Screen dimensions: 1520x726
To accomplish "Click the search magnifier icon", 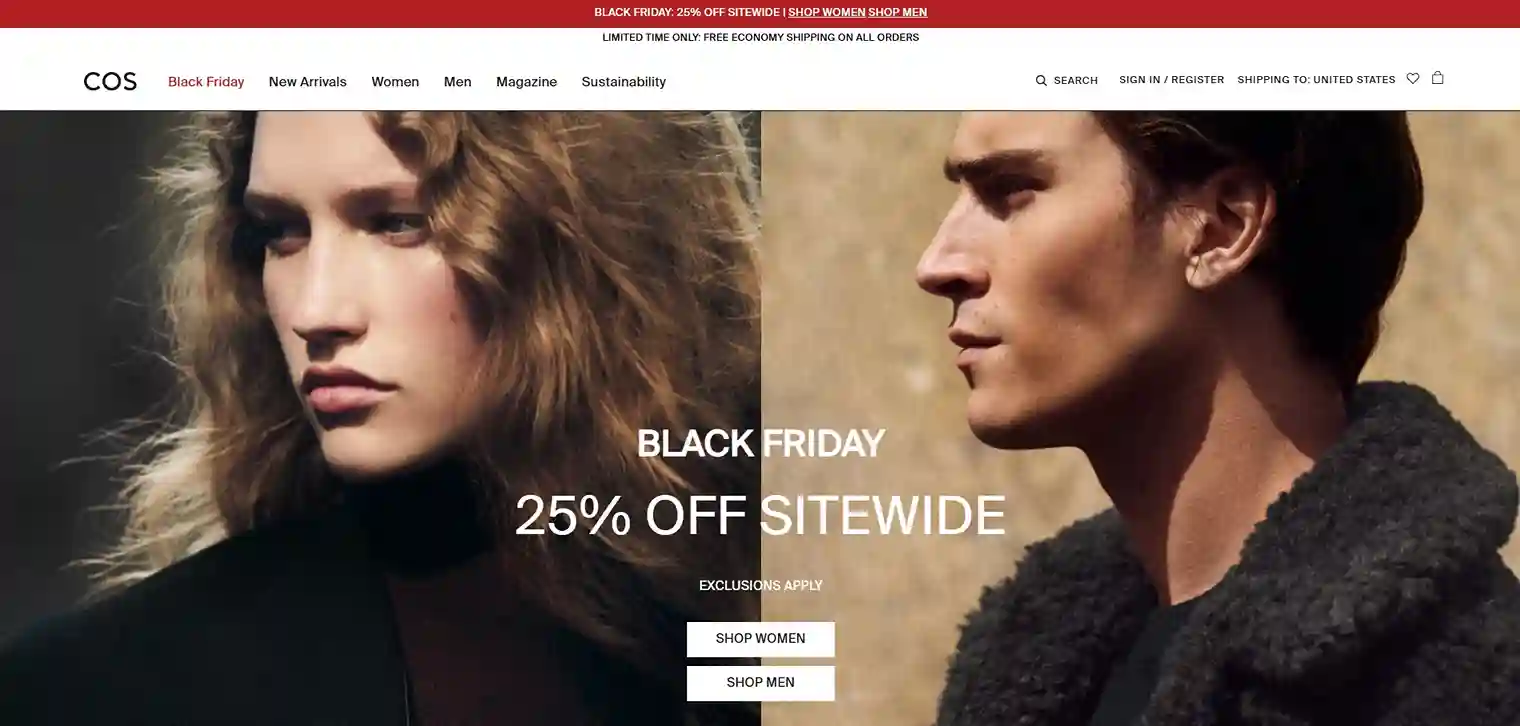I will [1041, 80].
